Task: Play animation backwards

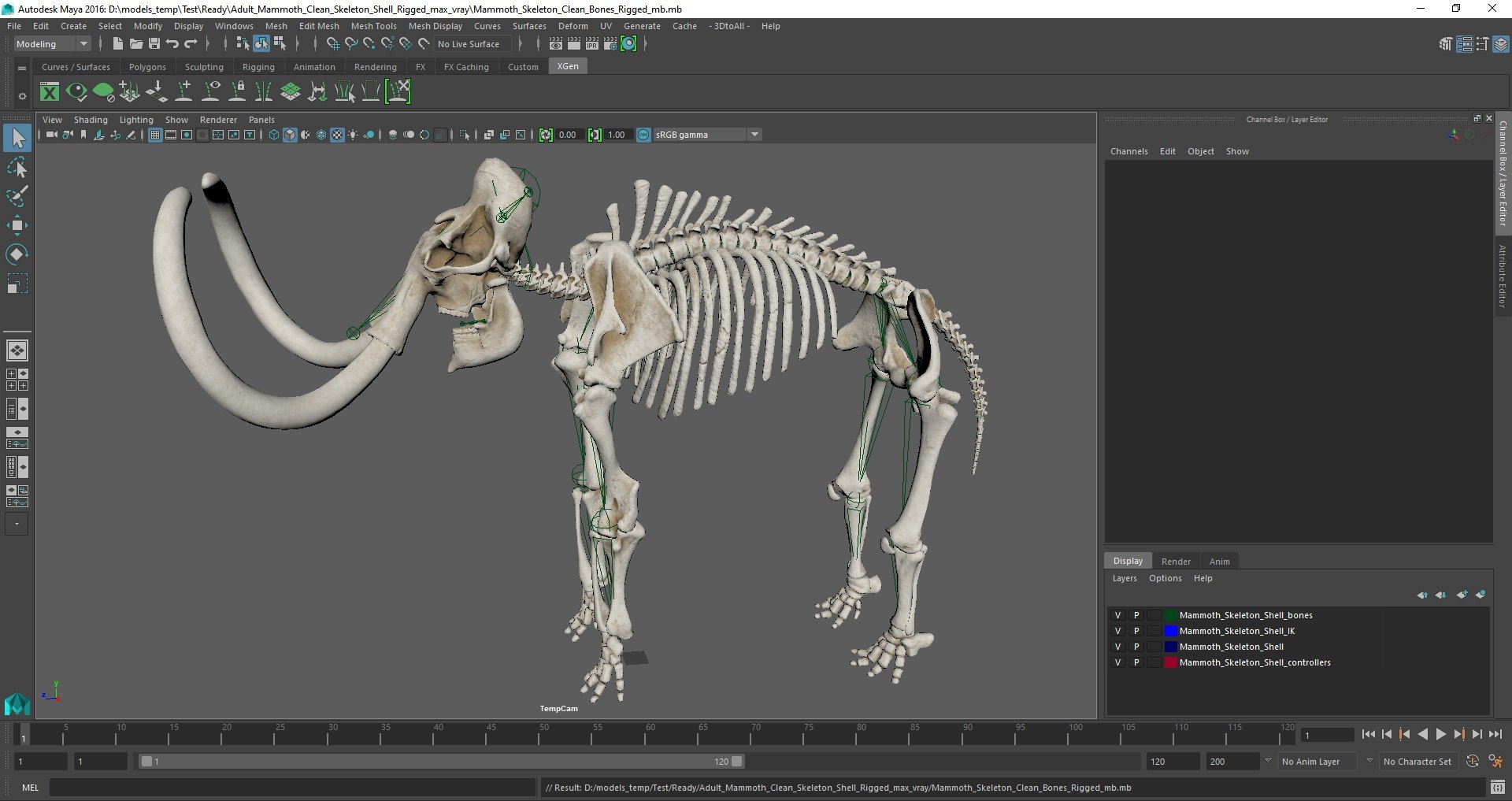Action: tap(1422, 734)
